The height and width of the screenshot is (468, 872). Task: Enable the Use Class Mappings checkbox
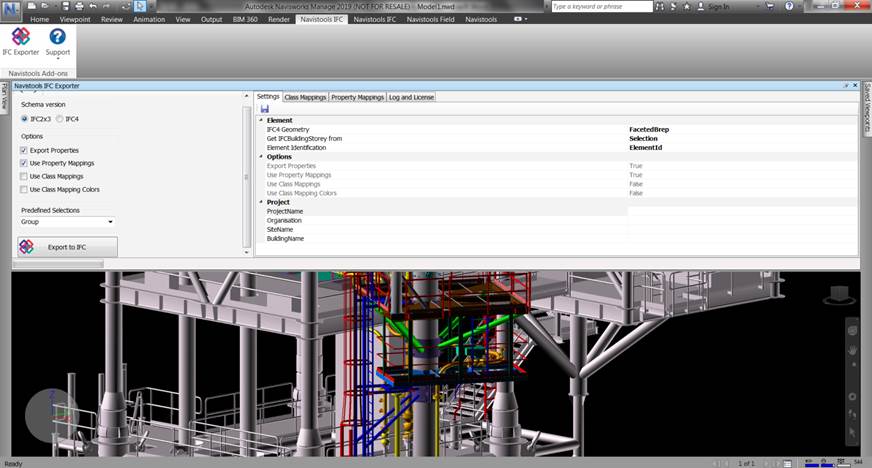(23, 176)
